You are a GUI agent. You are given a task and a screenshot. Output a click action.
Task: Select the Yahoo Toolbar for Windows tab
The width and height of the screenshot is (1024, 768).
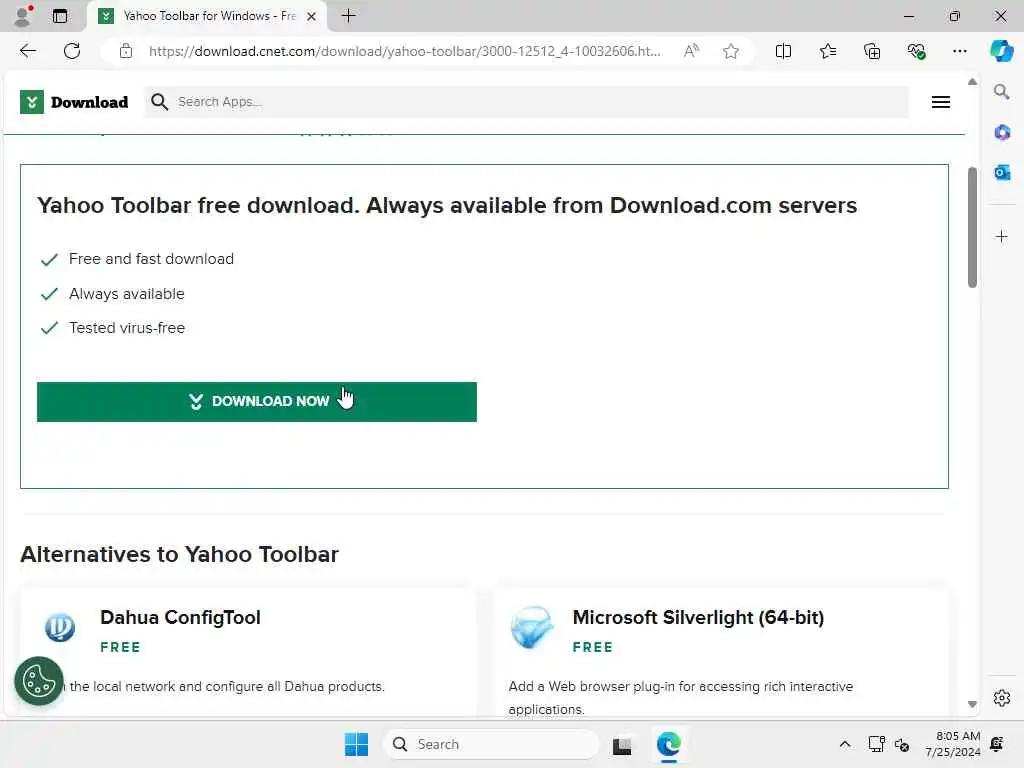[x=206, y=16]
